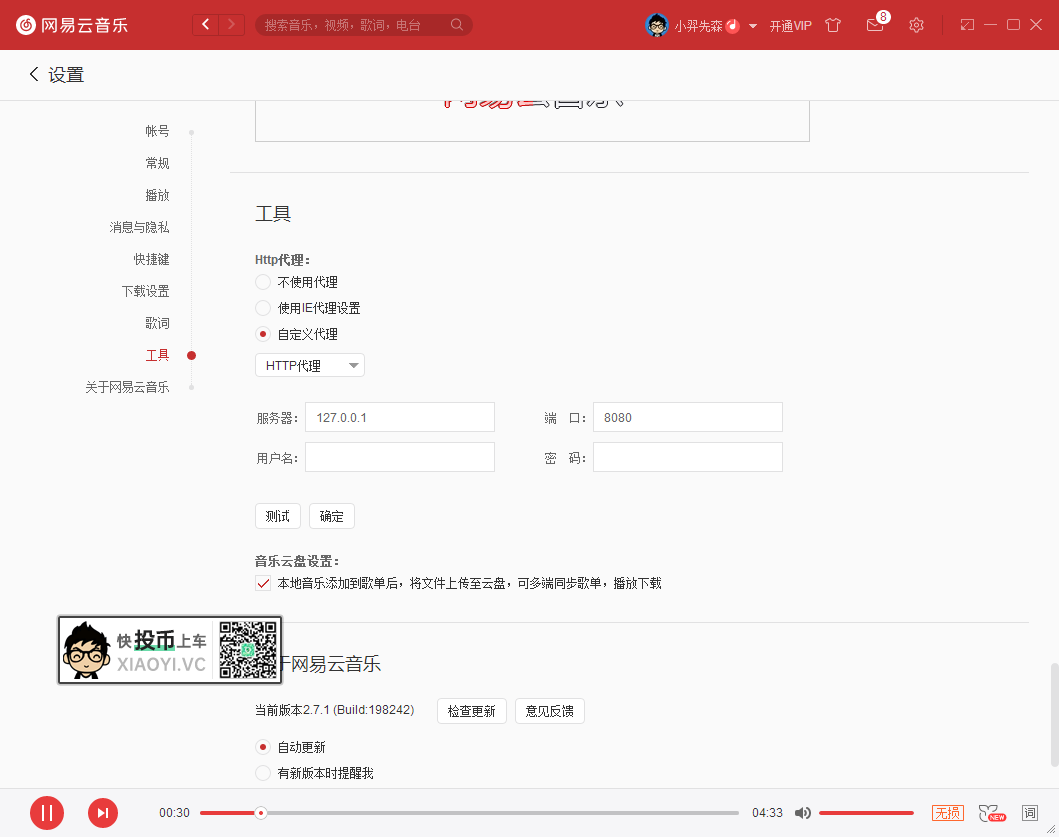This screenshot has width=1059, height=837.
Task: Switch to mini player mode icon
Action: click(967, 25)
